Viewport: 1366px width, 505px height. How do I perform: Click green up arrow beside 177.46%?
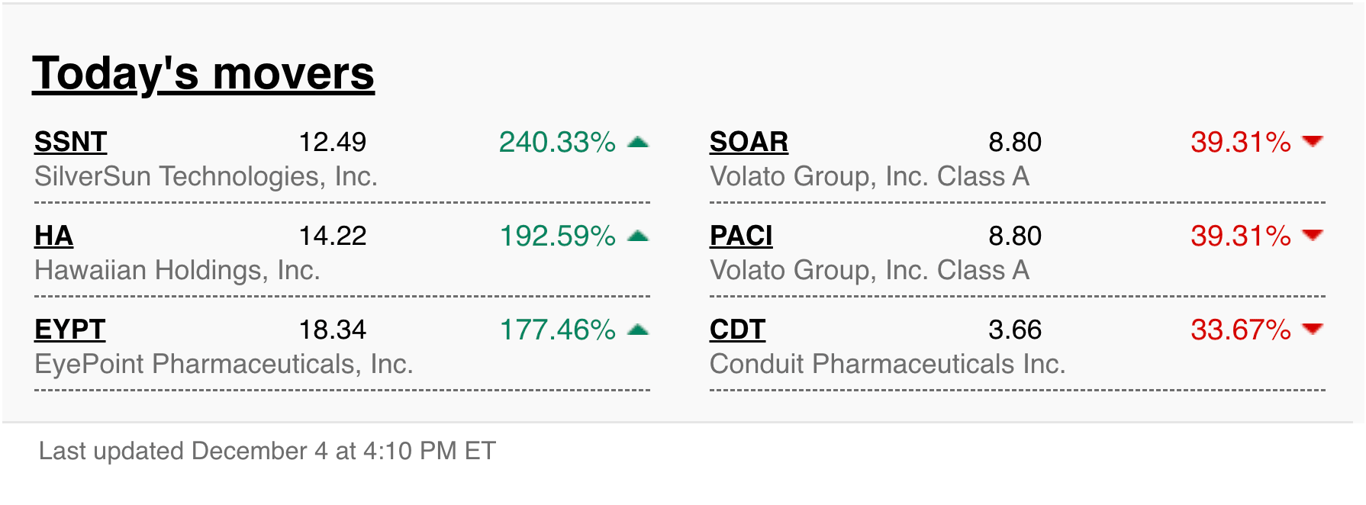(638, 330)
